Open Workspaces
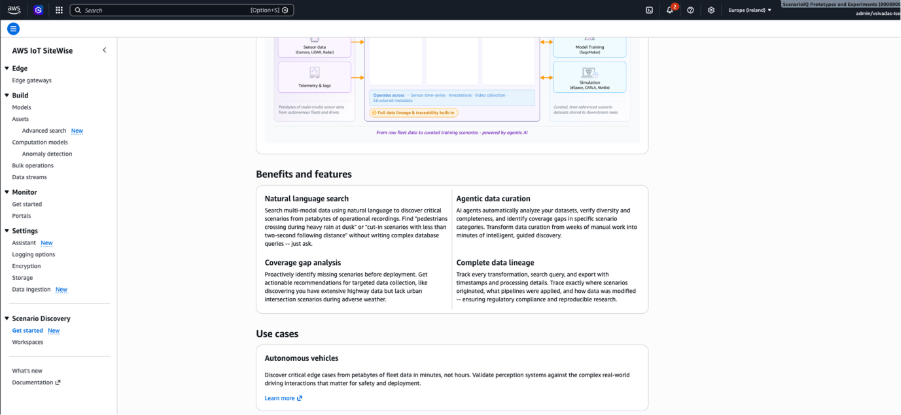The width and height of the screenshot is (901, 415). pos(28,342)
